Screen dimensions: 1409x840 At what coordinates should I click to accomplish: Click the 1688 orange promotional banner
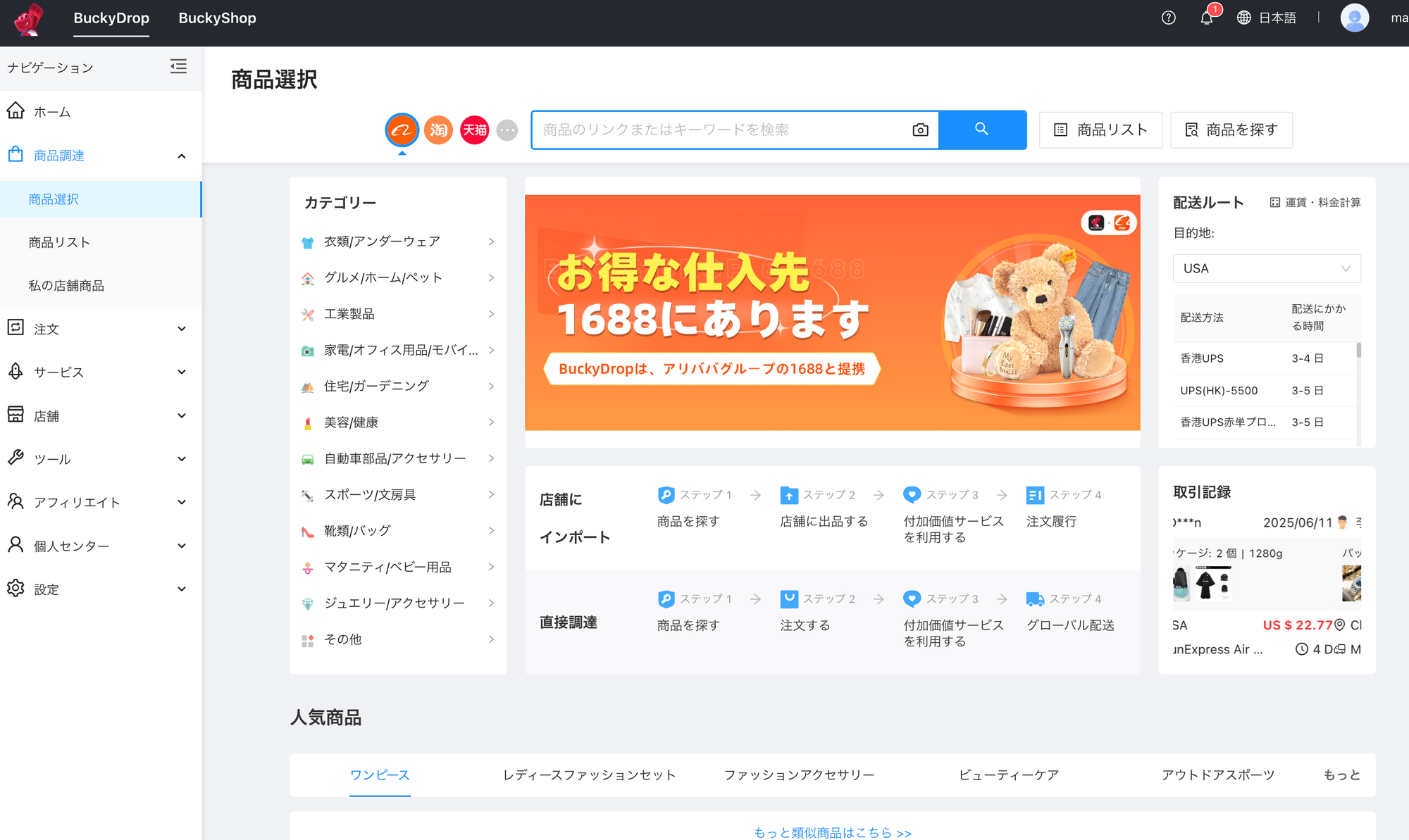coord(832,313)
